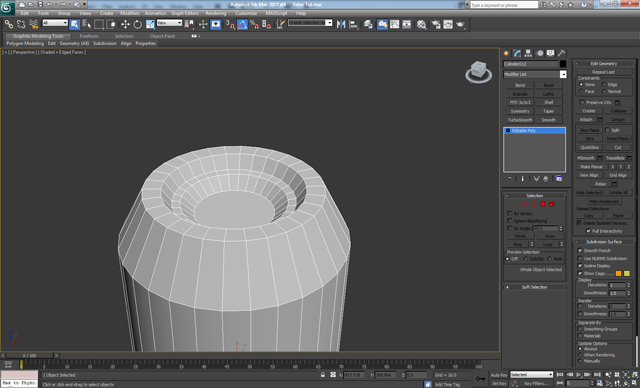The width and height of the screenshot is (640, 388).
Task: Switch to the Hierarchy command panel
Action: (528, 53)
